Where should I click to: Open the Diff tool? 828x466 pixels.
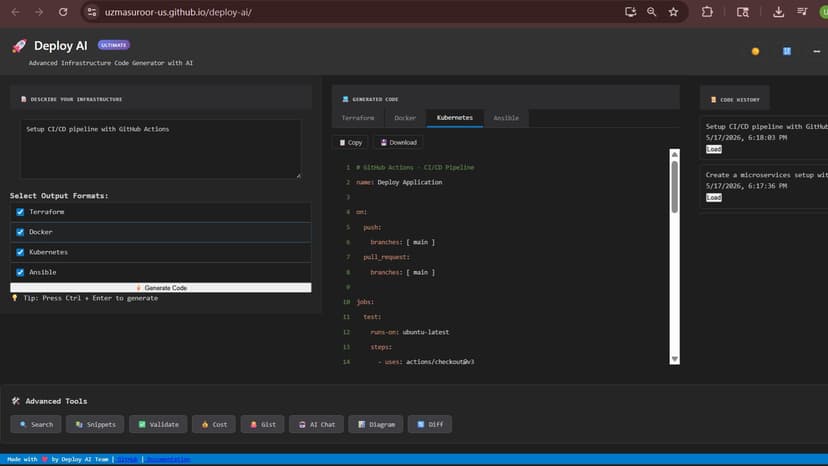pyautogui.click(x=430, y=424)
